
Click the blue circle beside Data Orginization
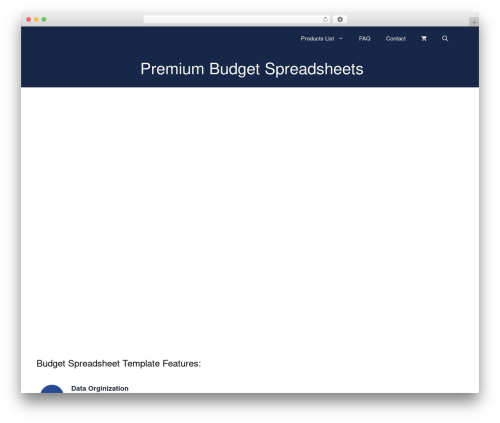[52, 389]
